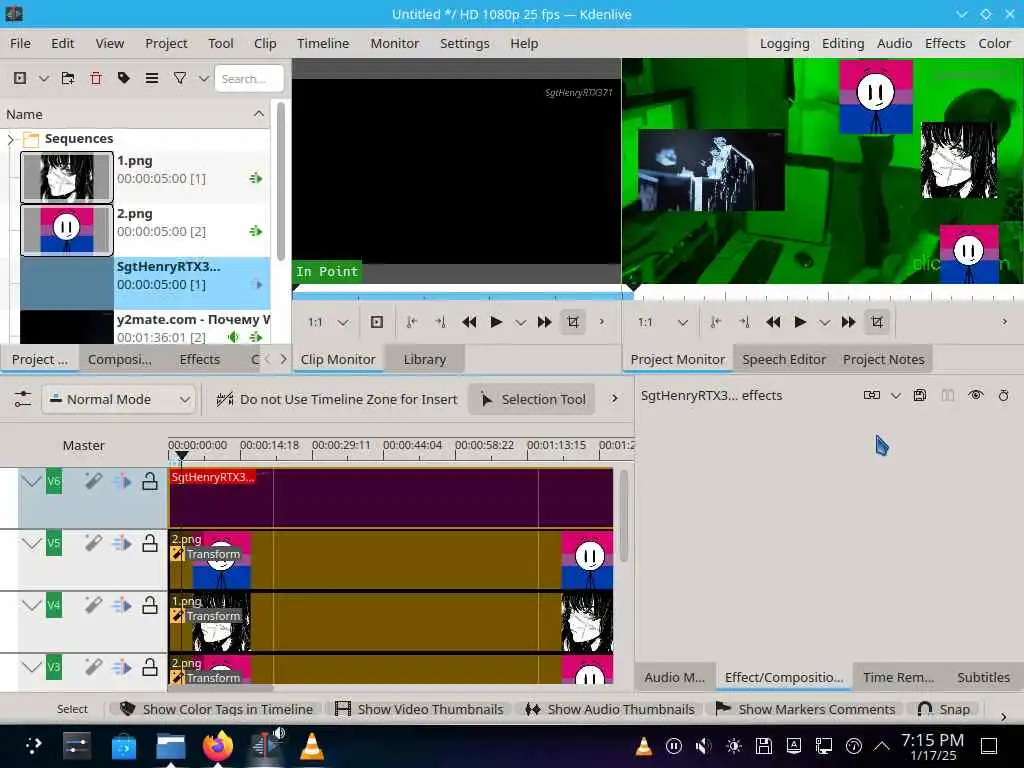This screenshot has width=1024, height=768.
Task: Open the dropdown next to the filter icon
Action: (204, 78)
